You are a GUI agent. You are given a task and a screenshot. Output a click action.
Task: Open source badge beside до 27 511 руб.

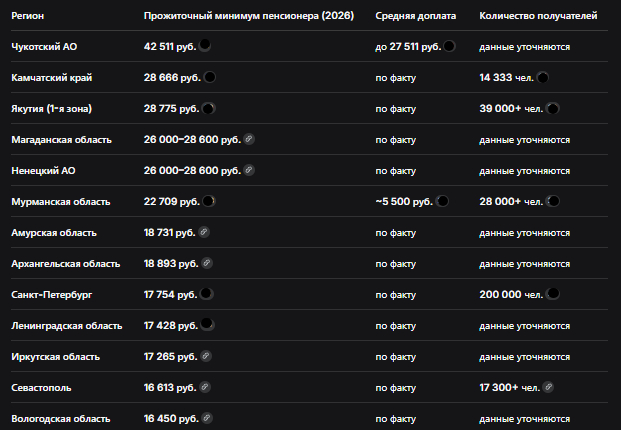click(449, 46)
